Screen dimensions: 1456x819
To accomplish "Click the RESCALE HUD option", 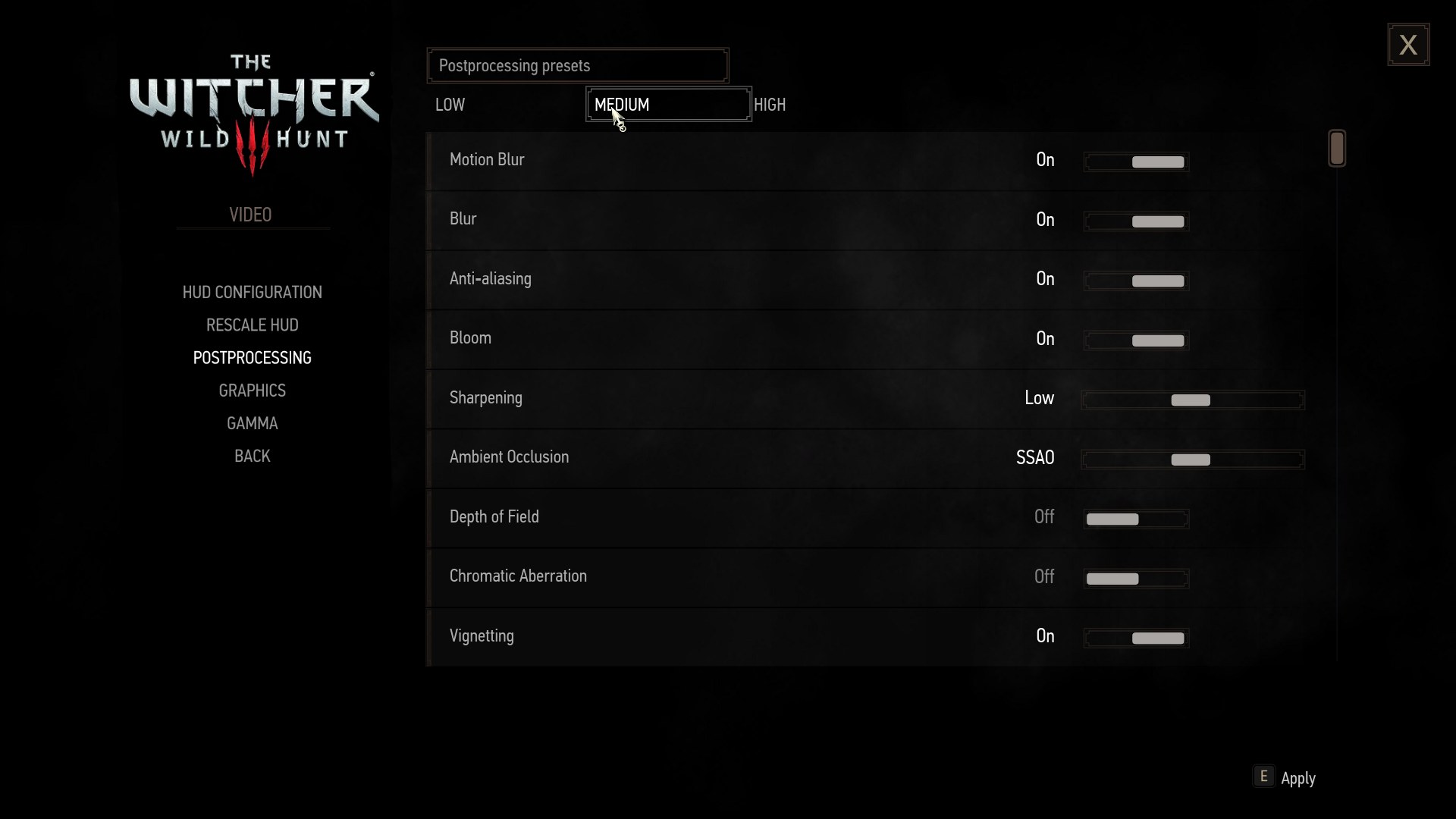I will point(252,324).
